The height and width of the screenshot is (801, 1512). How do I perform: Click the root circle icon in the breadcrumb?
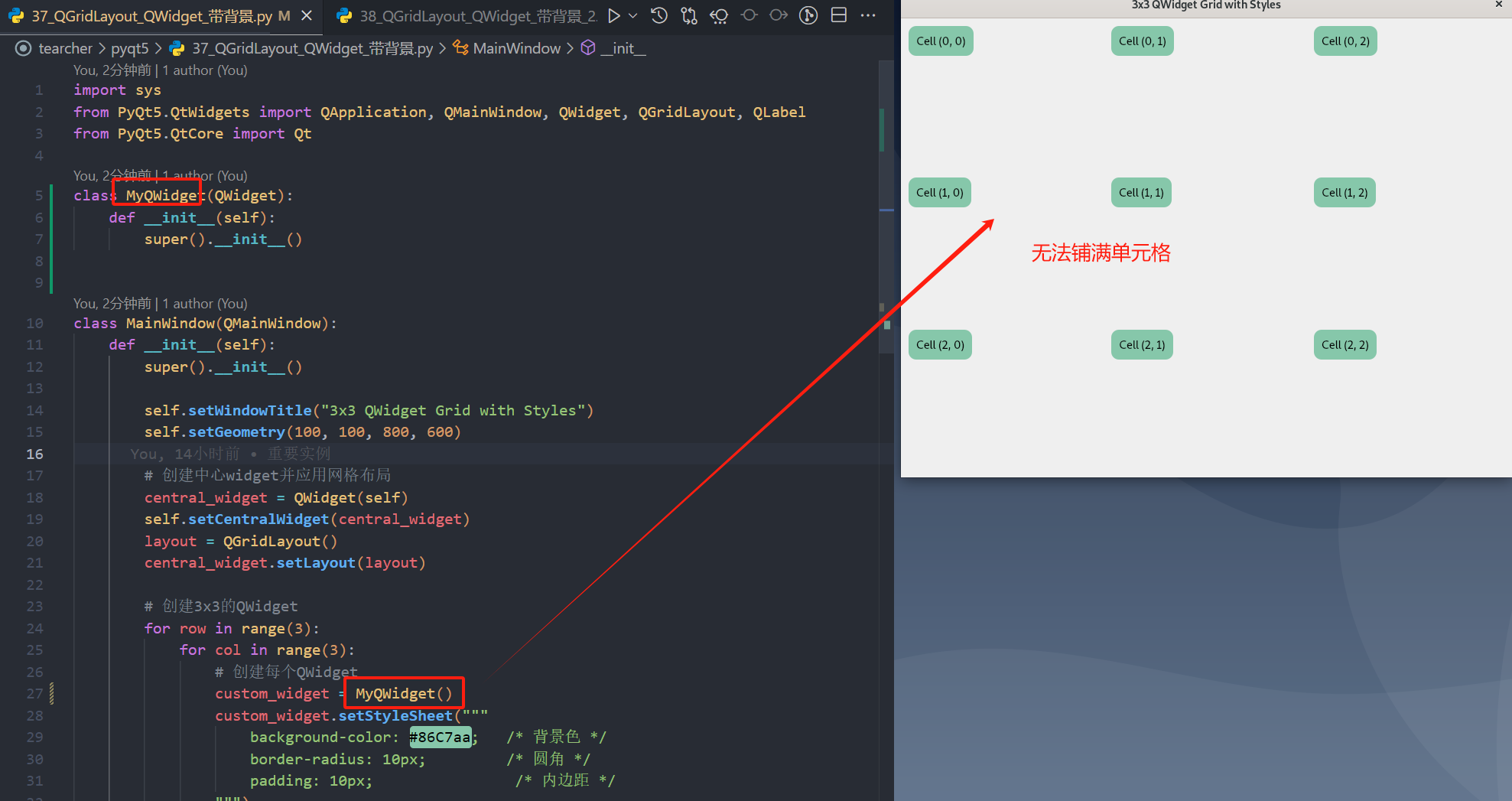[24, 48]
